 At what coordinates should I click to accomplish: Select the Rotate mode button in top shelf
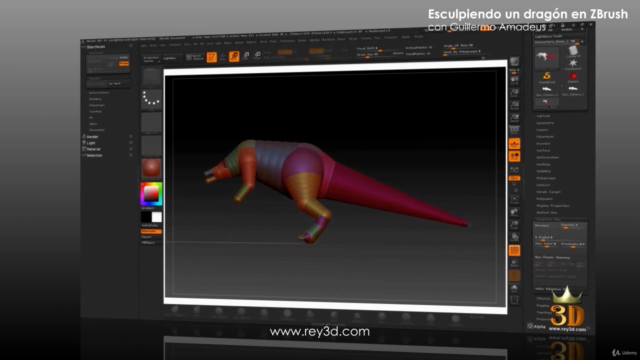pyautogui.click(x=257, y=55)
